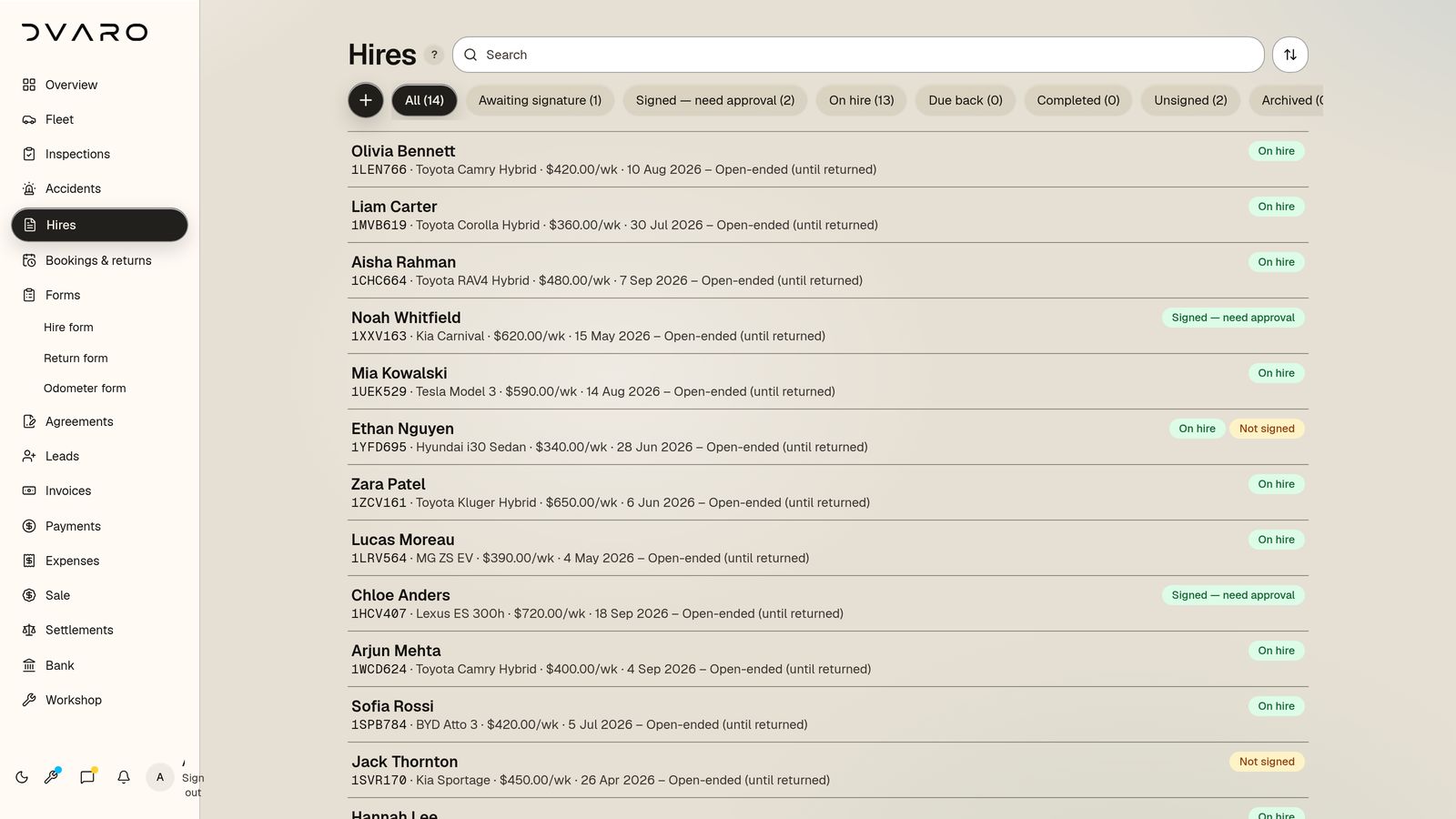Click the Bookings & returns calendar icon
The width and height of the screenshot is (1456, 819).
29,260
